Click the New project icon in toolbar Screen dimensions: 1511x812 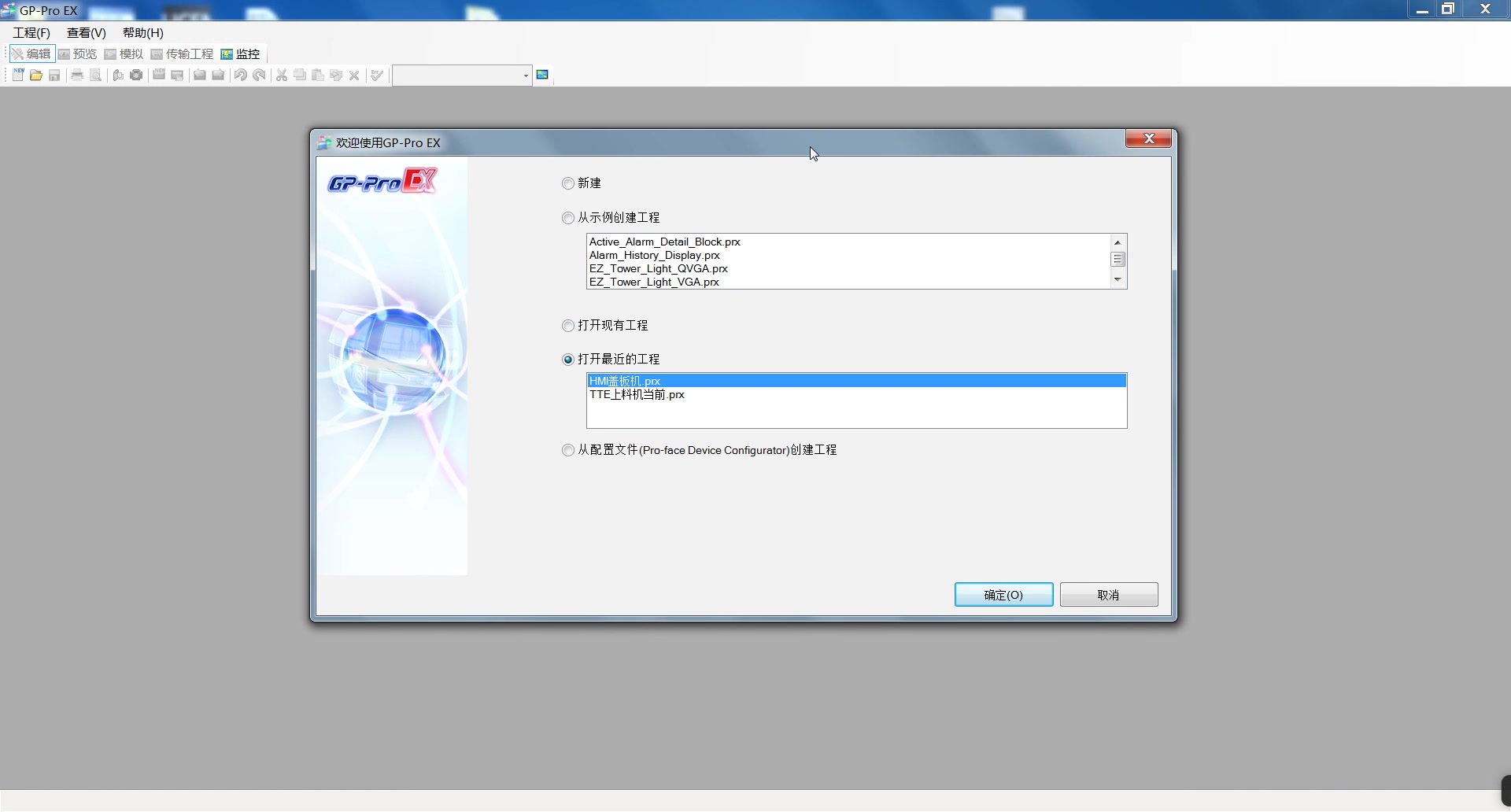click(18, 75)
